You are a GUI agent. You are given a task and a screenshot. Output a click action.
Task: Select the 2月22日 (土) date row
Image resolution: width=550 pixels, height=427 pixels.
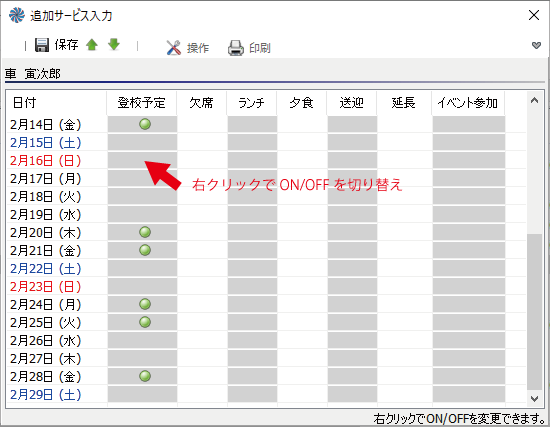[x=46, y=269]
